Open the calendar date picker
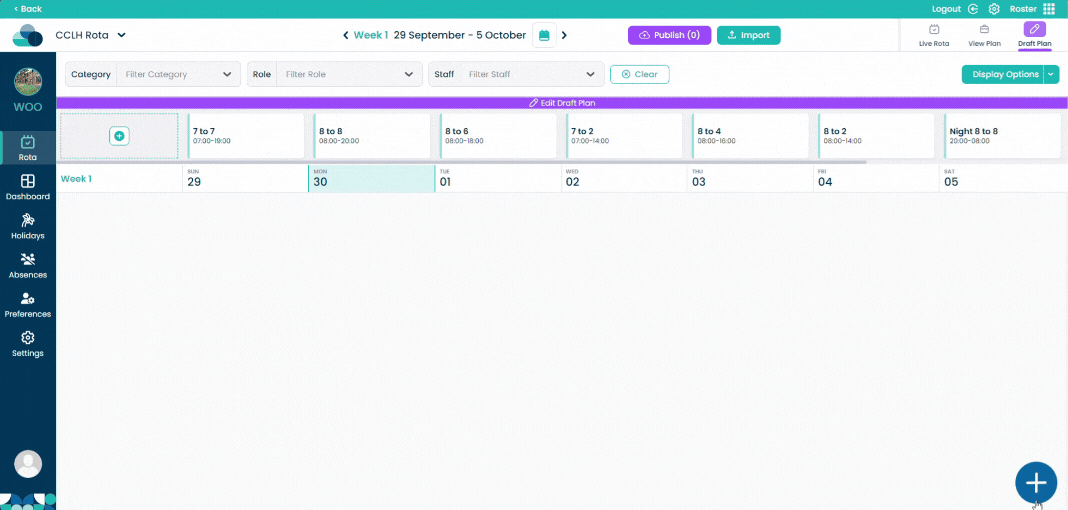Image resolution: width=1068 pixels, height=510 pixels. [544, 35]
